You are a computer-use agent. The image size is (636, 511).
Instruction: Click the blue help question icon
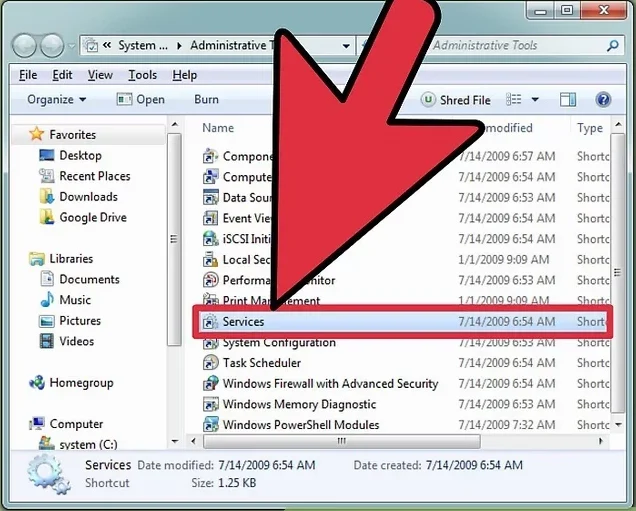(603, 99)
